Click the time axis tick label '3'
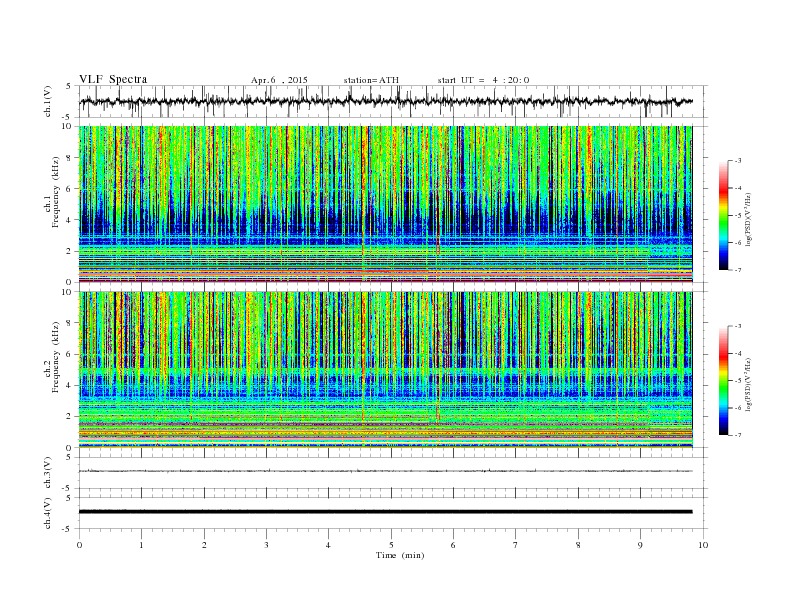The image size is (792, 612). click(266, 545)
